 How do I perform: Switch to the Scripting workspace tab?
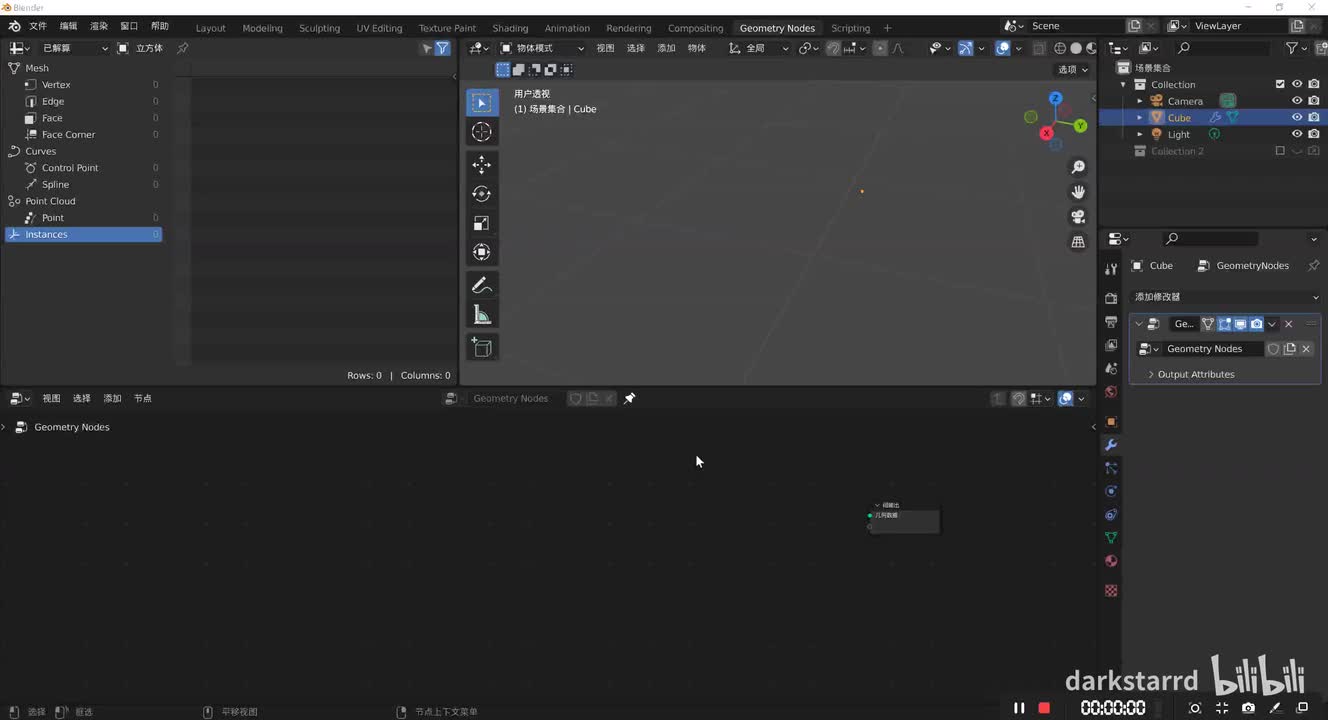[850, 28]
